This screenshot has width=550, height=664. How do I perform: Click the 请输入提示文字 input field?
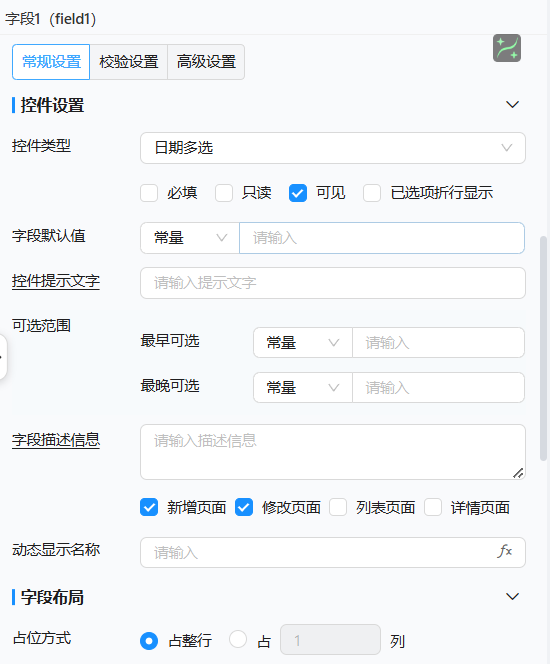coord(333,283)
